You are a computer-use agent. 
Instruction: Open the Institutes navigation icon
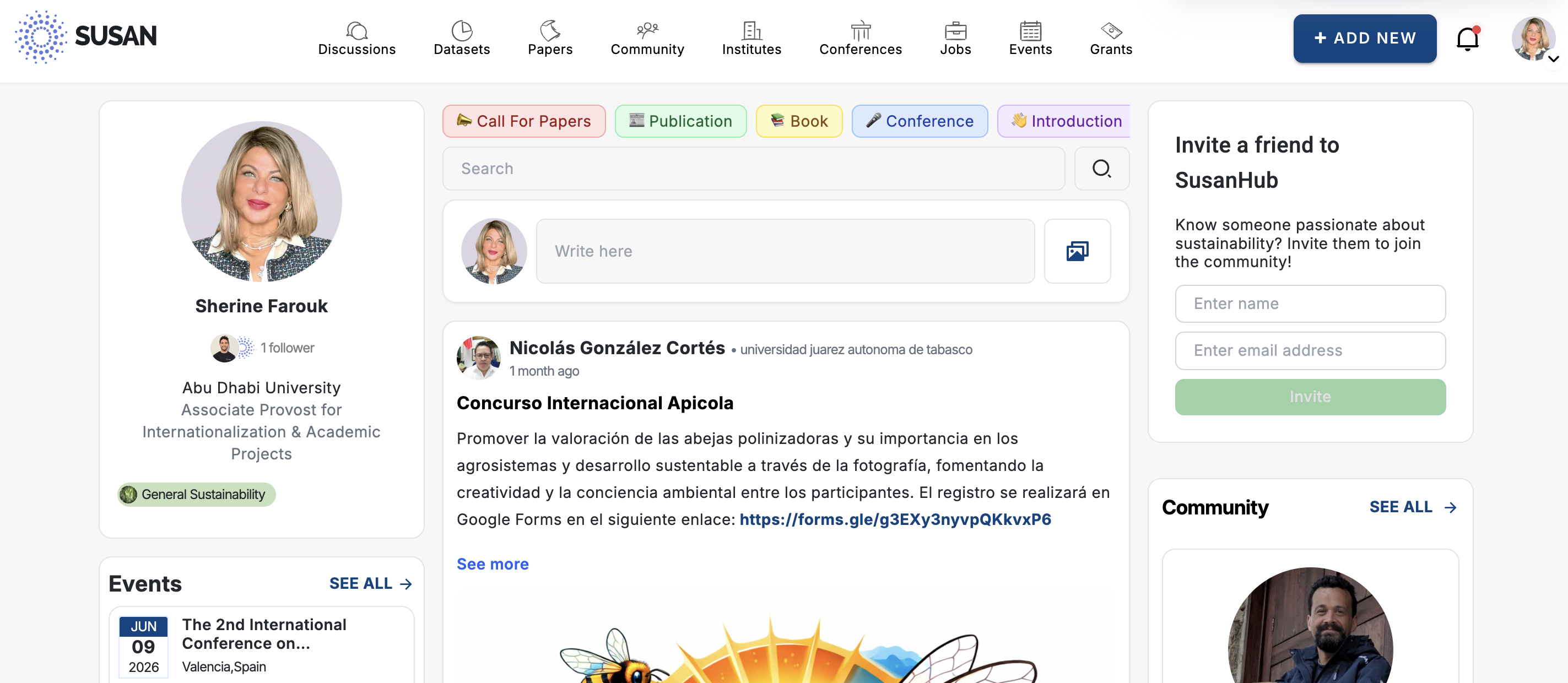point(751,31)
